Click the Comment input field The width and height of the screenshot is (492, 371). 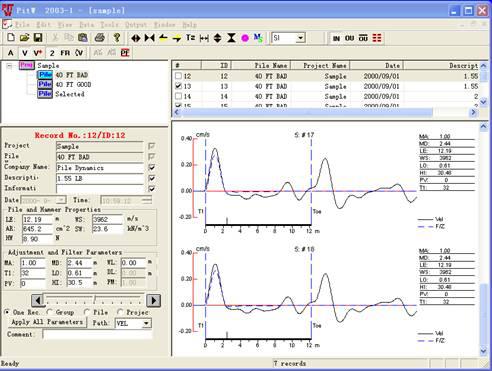97,334
